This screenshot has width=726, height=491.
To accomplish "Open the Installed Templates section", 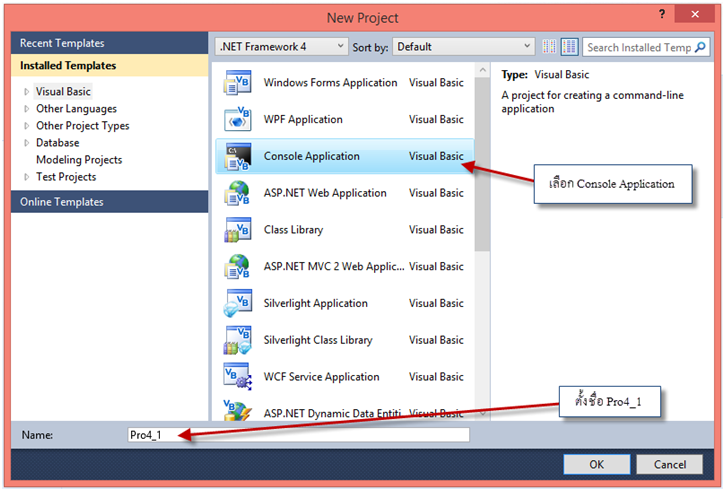I will point(109,65).
